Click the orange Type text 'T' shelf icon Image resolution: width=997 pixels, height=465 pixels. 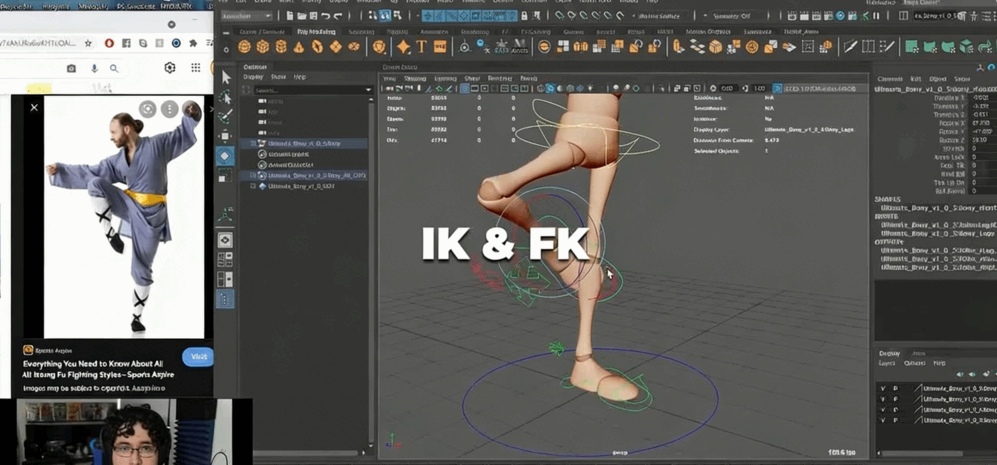tap(421, 47)
